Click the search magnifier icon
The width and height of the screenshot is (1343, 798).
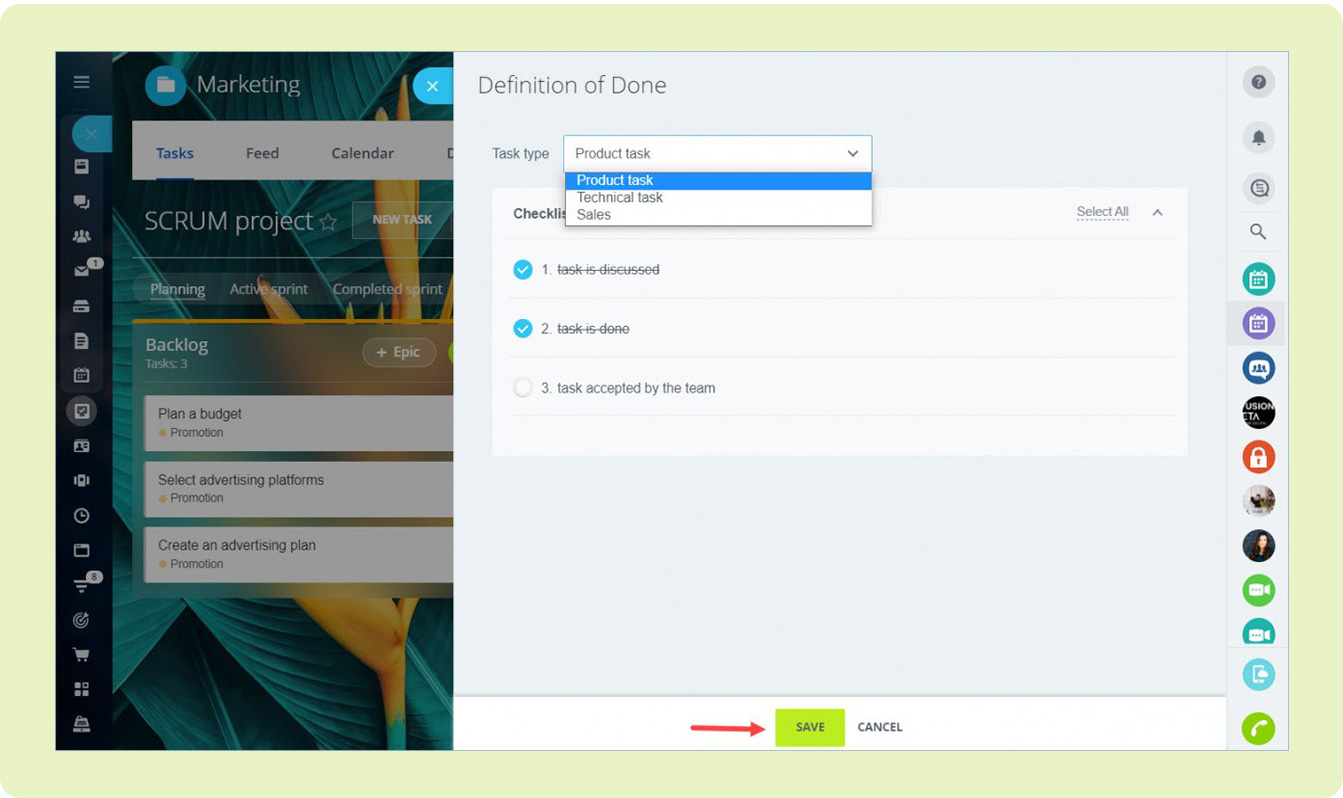pyautogui.click(x=1258, y=232)
